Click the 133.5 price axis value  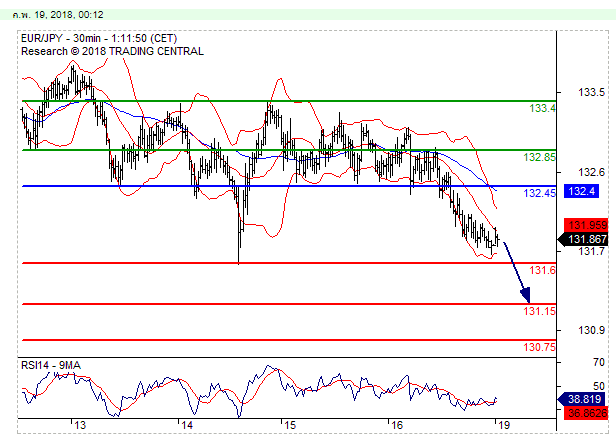click(x=591, y=93)
